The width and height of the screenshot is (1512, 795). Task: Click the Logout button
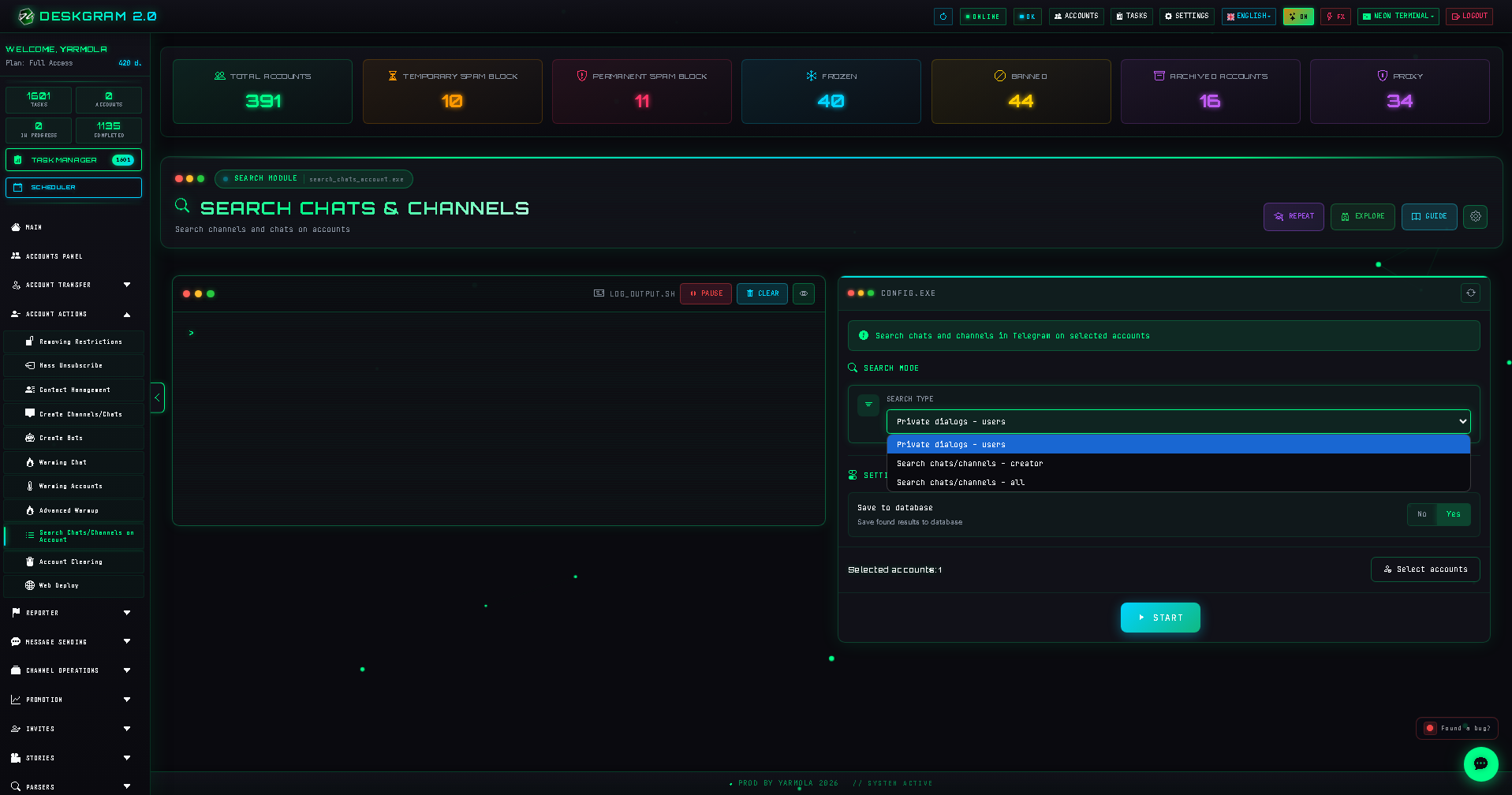(1469, 17)
